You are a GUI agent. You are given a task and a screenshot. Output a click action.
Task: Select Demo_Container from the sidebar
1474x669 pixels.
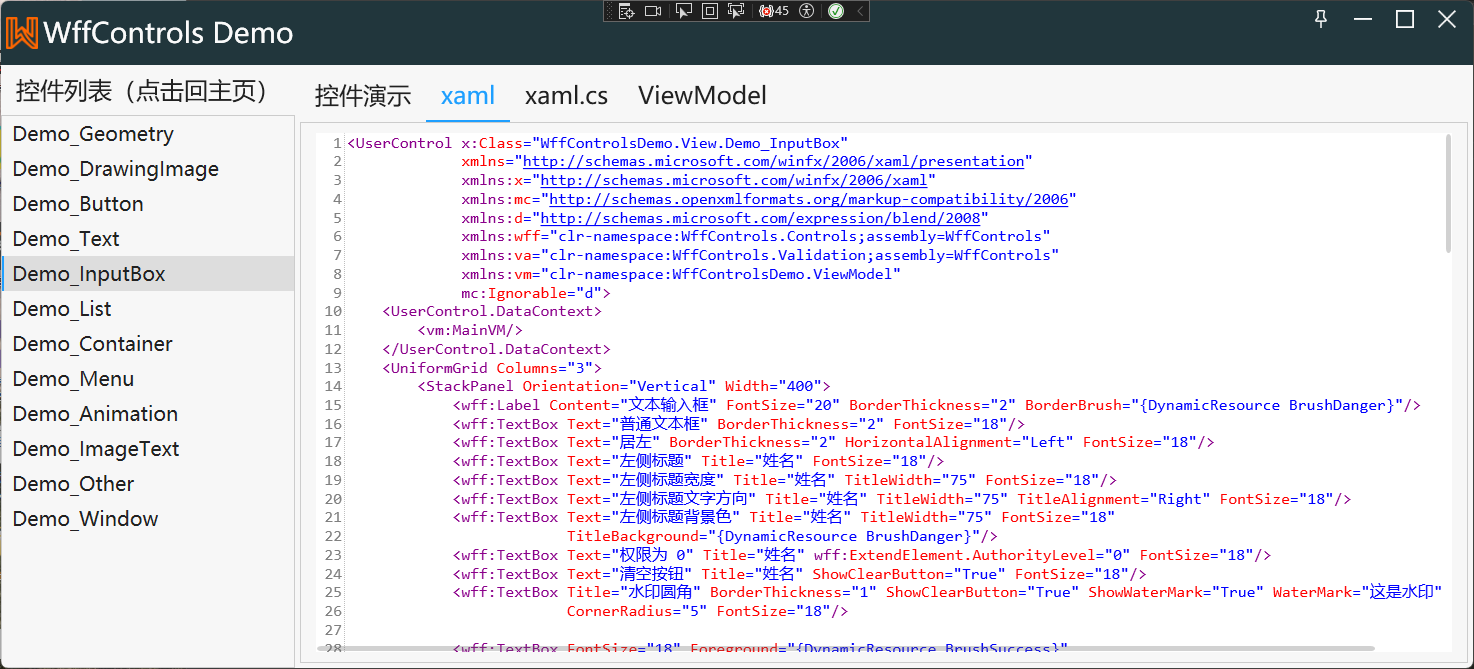point(148,344)
